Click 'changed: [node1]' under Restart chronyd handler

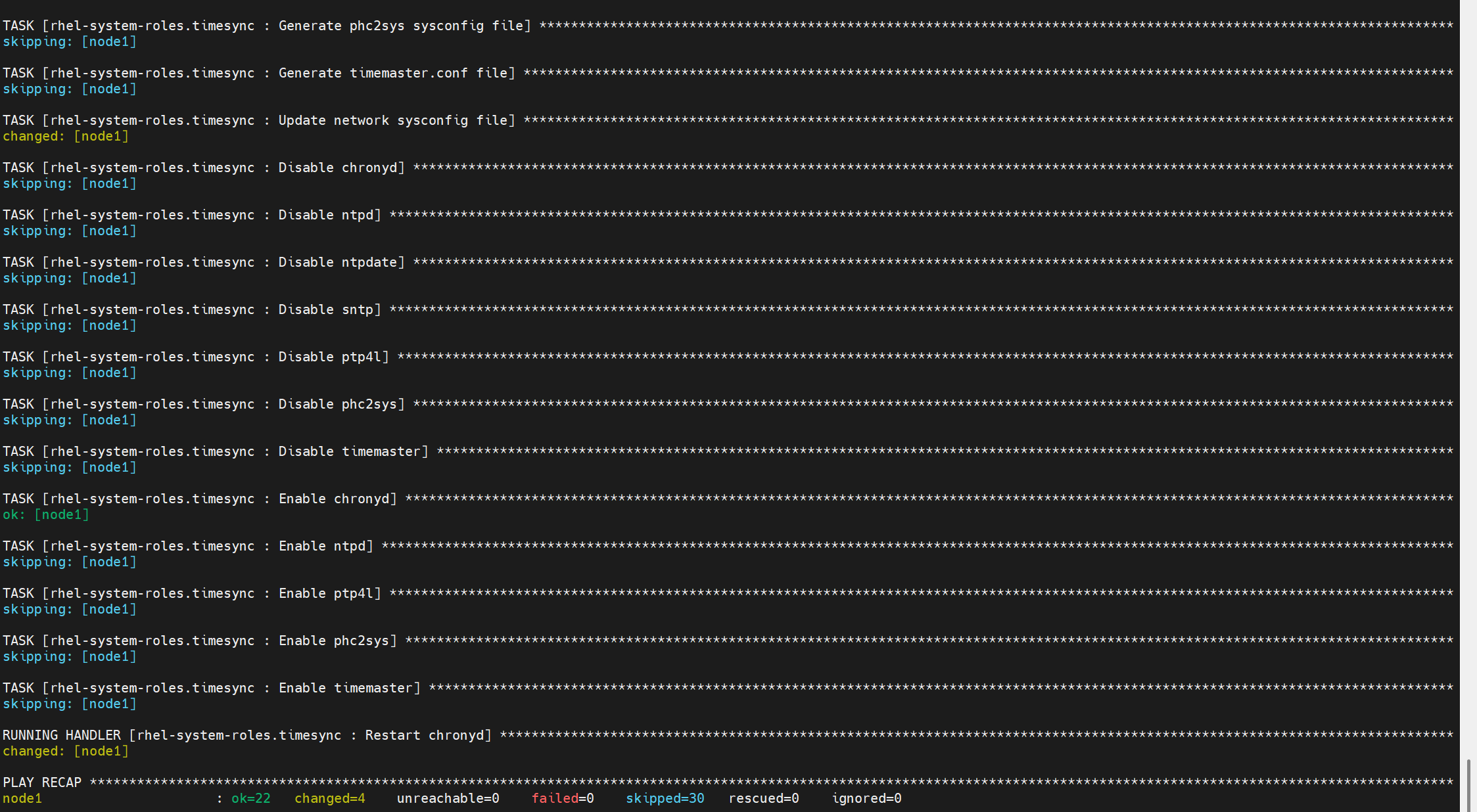[x=66, y=751]
